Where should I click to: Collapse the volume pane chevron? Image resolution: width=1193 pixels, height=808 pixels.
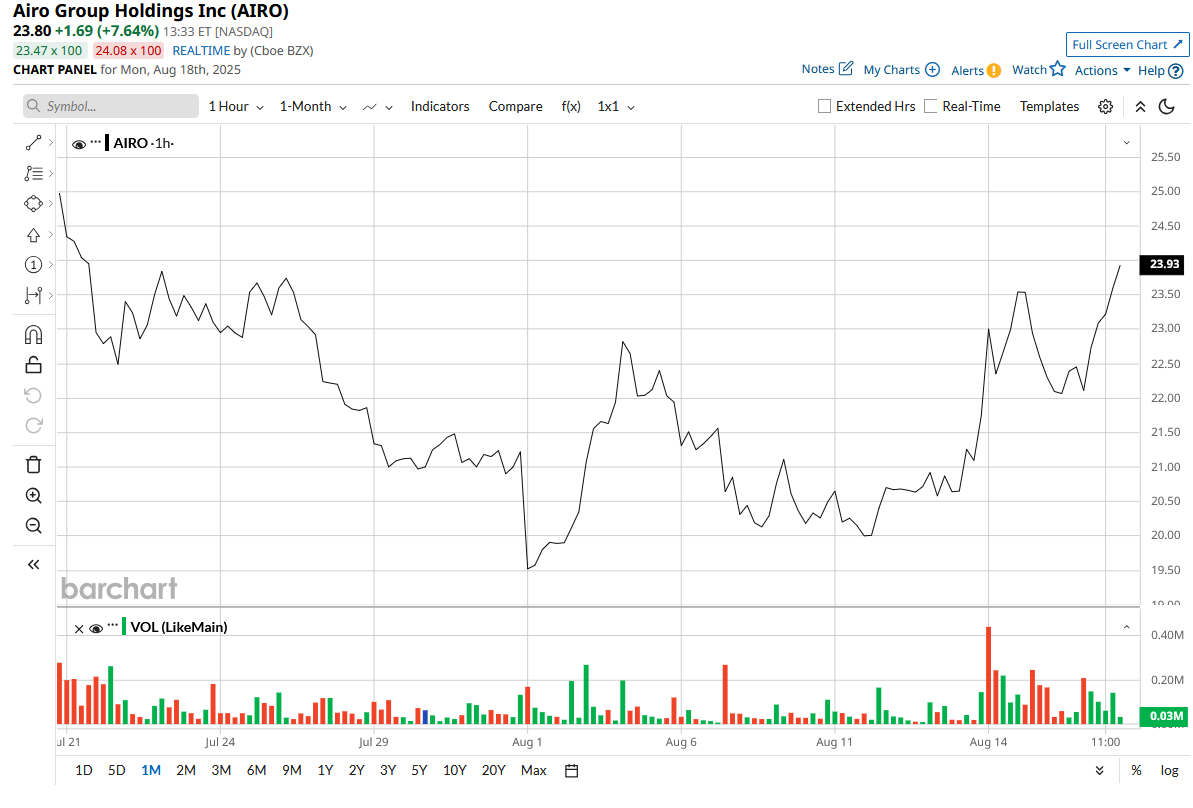coord(1127,628)
